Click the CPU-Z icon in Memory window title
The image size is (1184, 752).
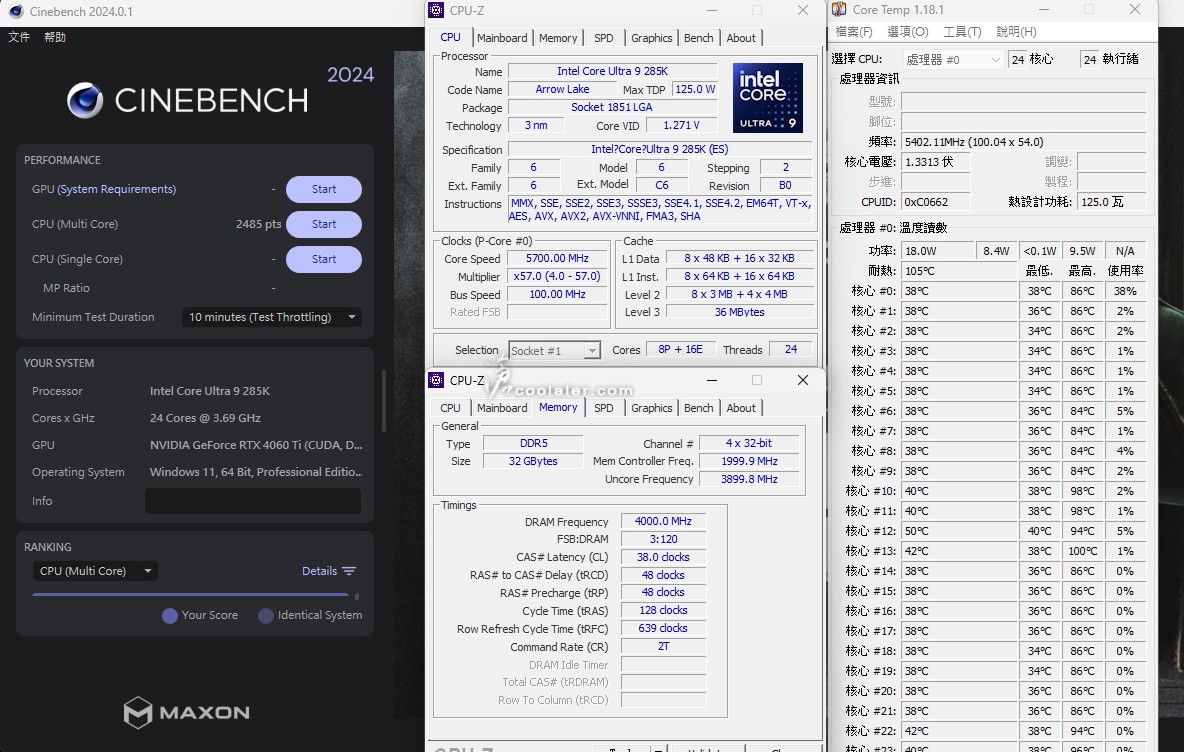pos(436,380)
